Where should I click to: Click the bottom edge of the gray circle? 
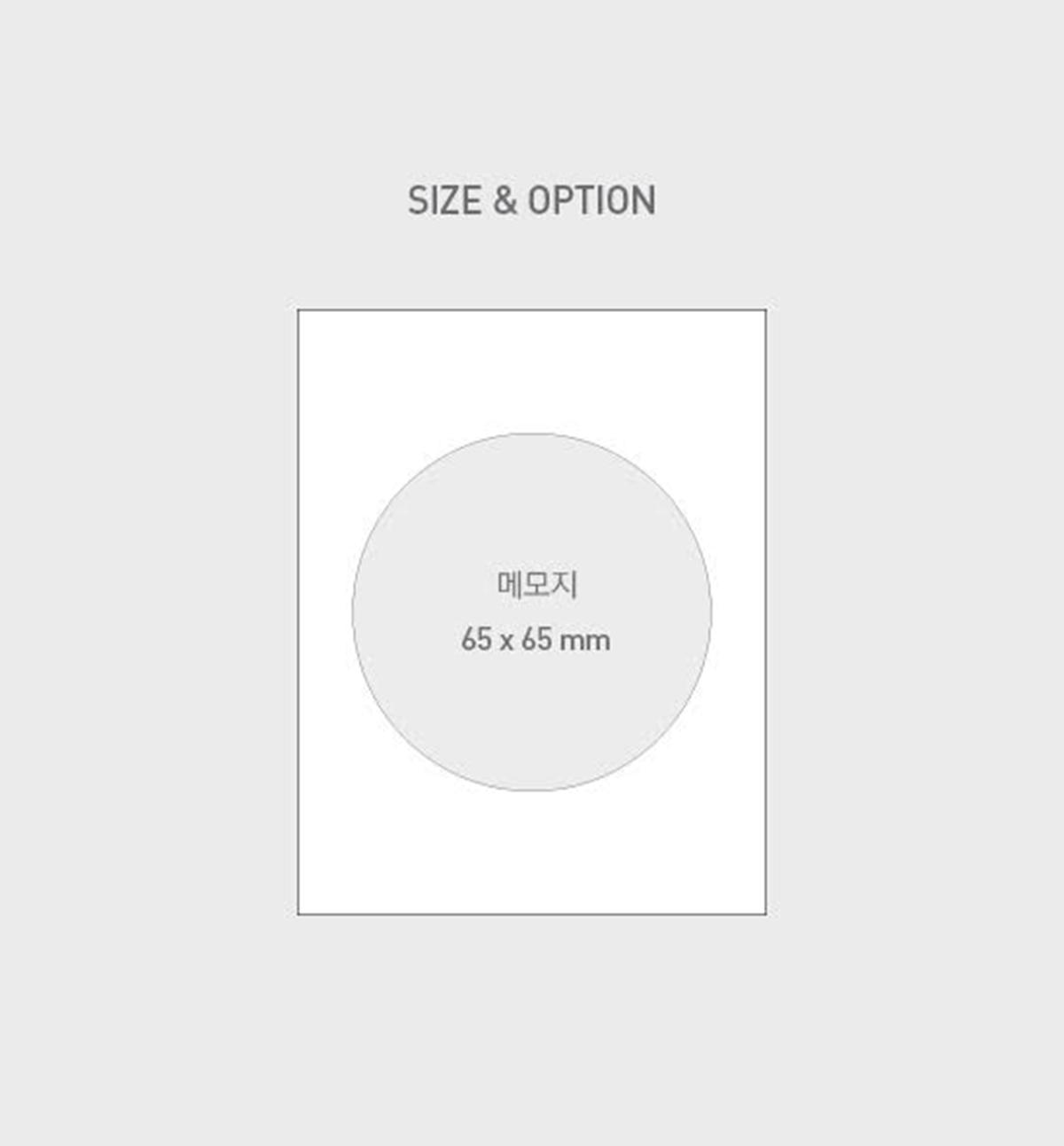(532, 790)
